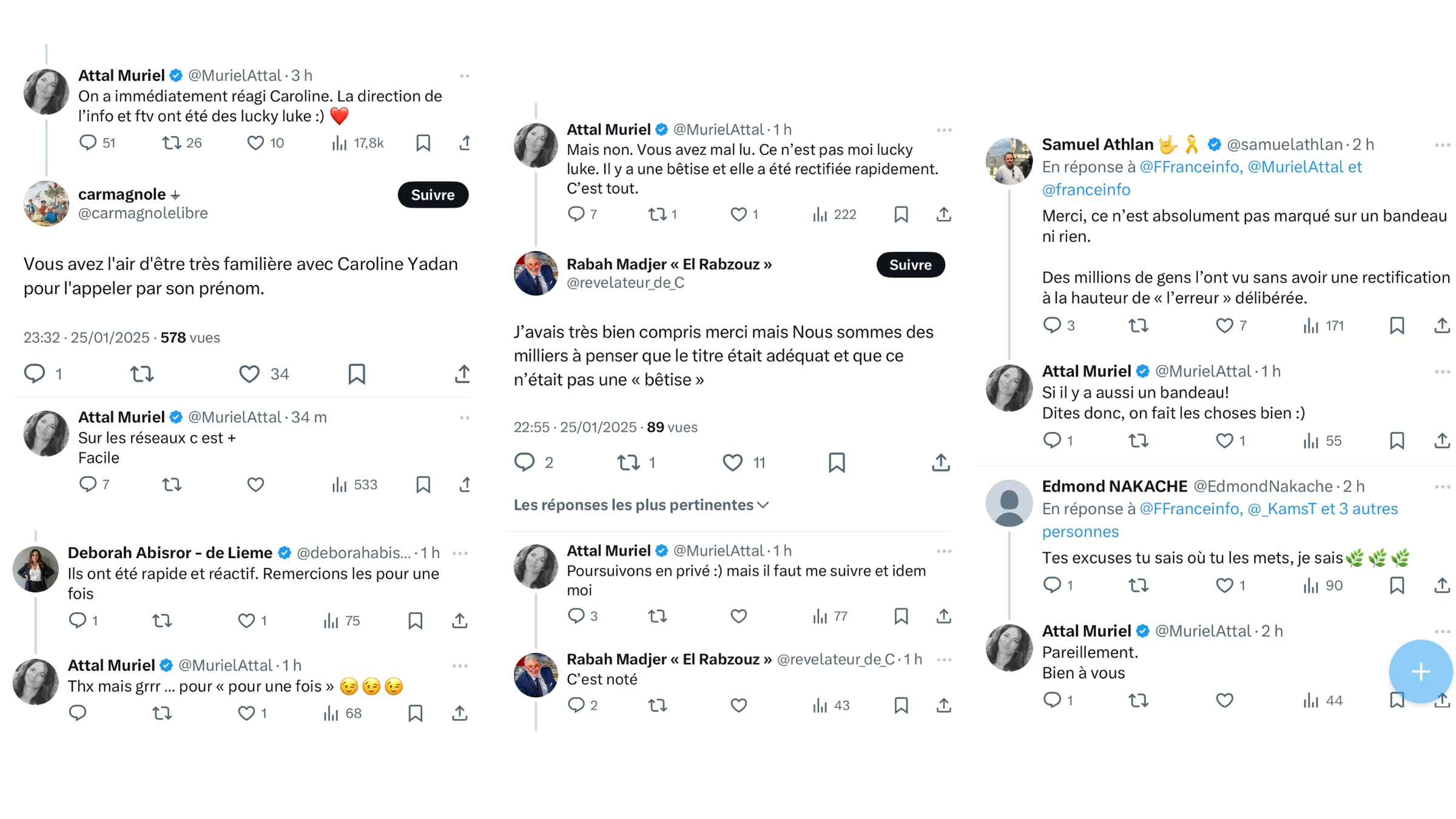Like the carmagnole tweet with 34 likes
Viewport: 1456px width, 819px height.
click(249, 374)
